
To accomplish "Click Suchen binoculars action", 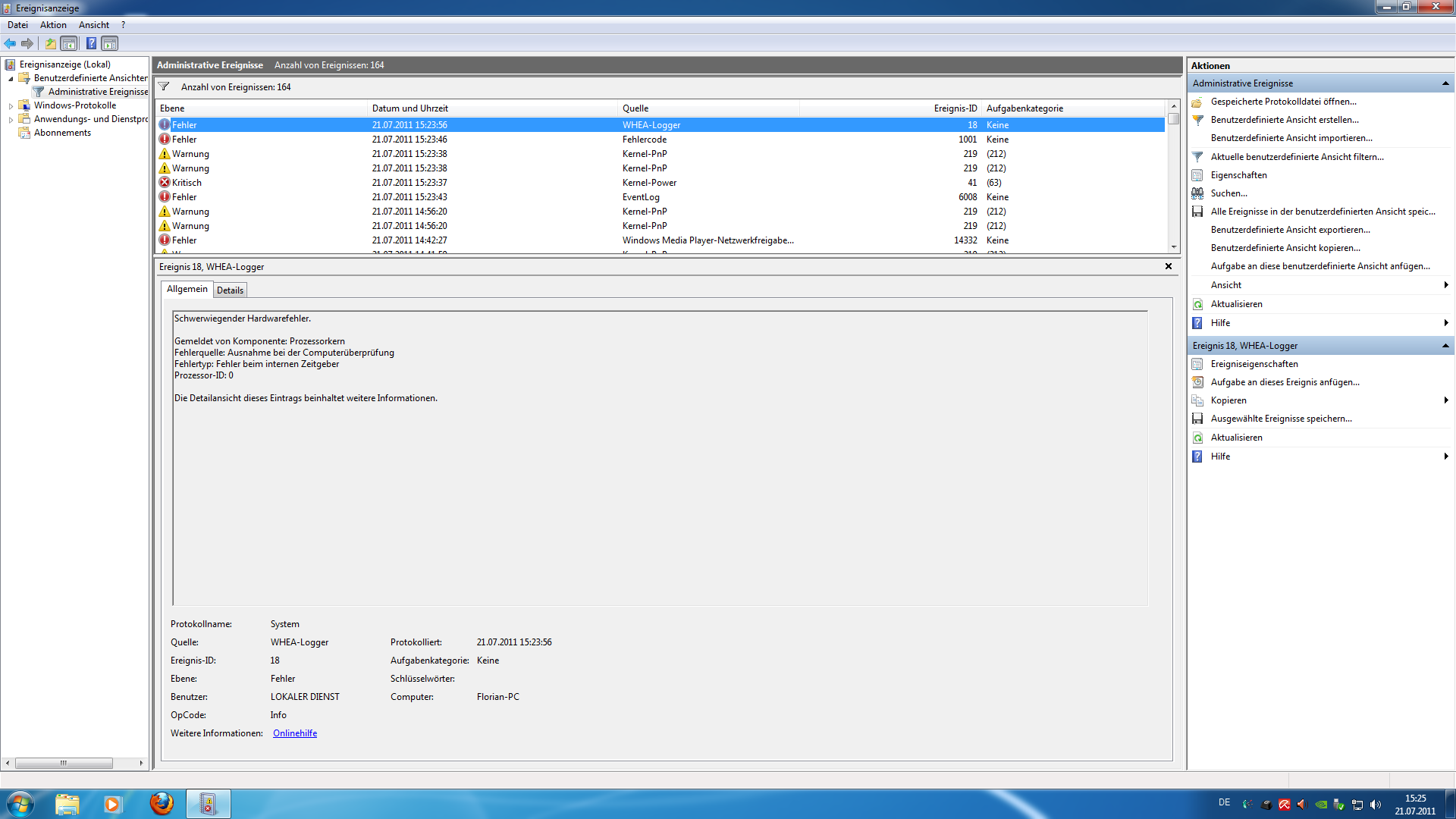I will 1228,193.
